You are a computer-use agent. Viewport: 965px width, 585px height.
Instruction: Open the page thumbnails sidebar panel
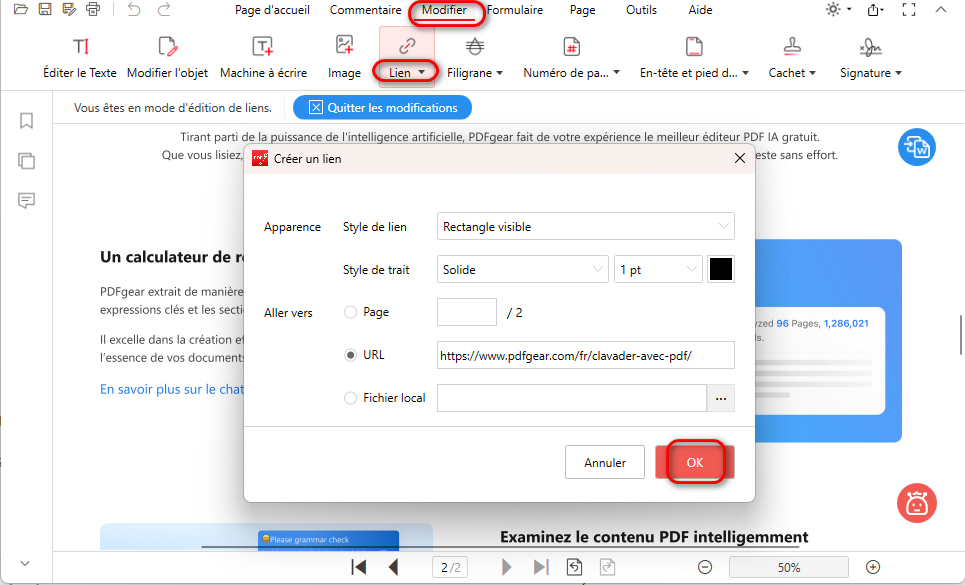(26, 161)
